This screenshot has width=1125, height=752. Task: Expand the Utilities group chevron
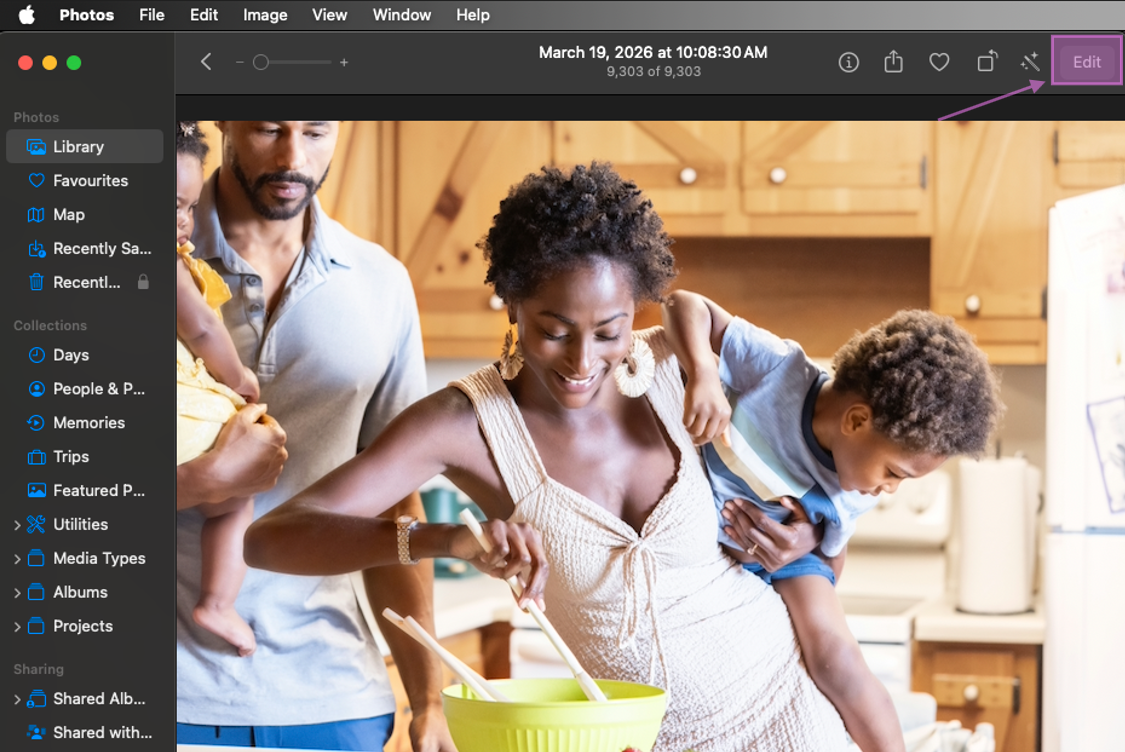[17, 525]
